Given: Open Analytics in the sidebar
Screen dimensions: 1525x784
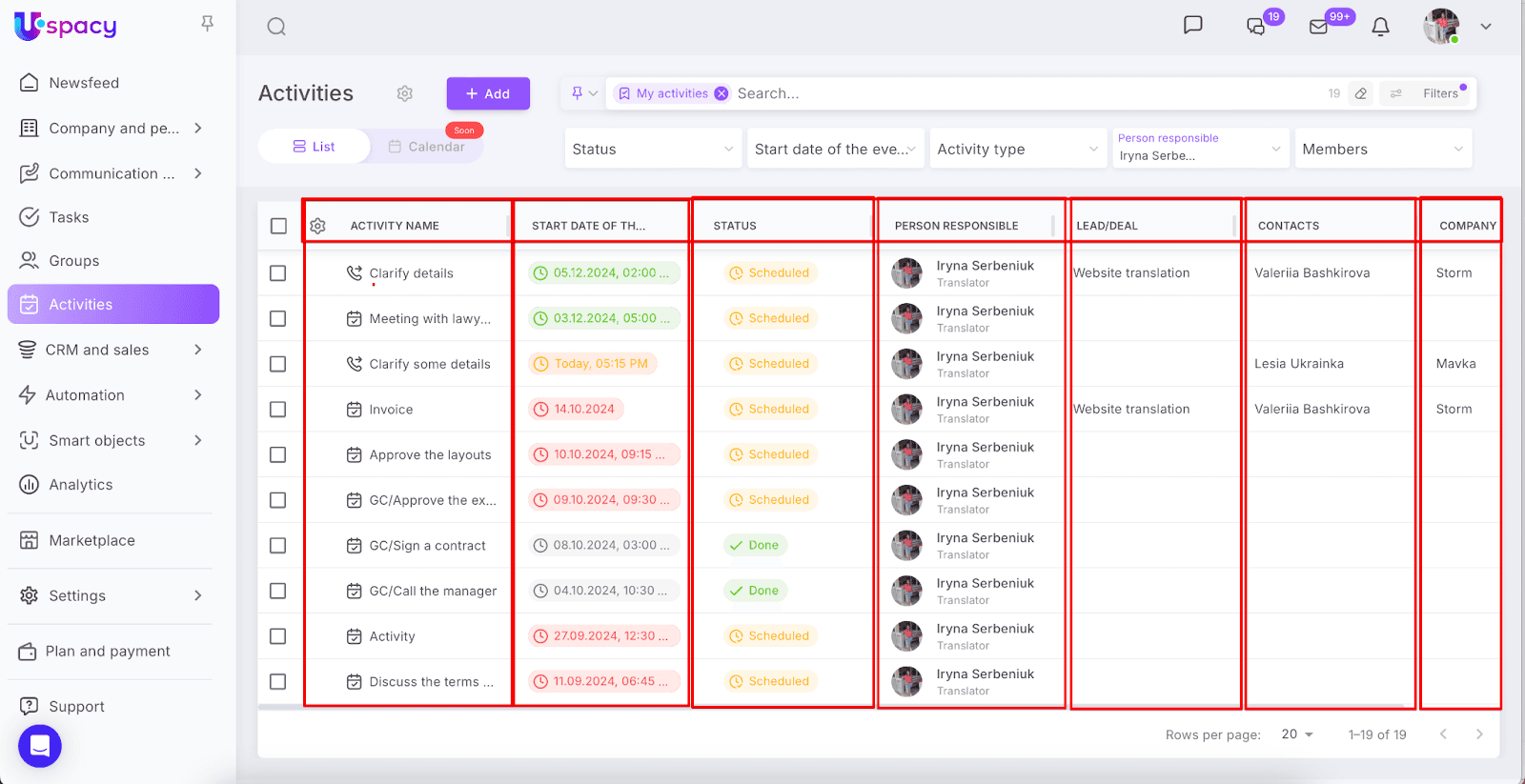Looking at the screenshot, I should 81,485.
